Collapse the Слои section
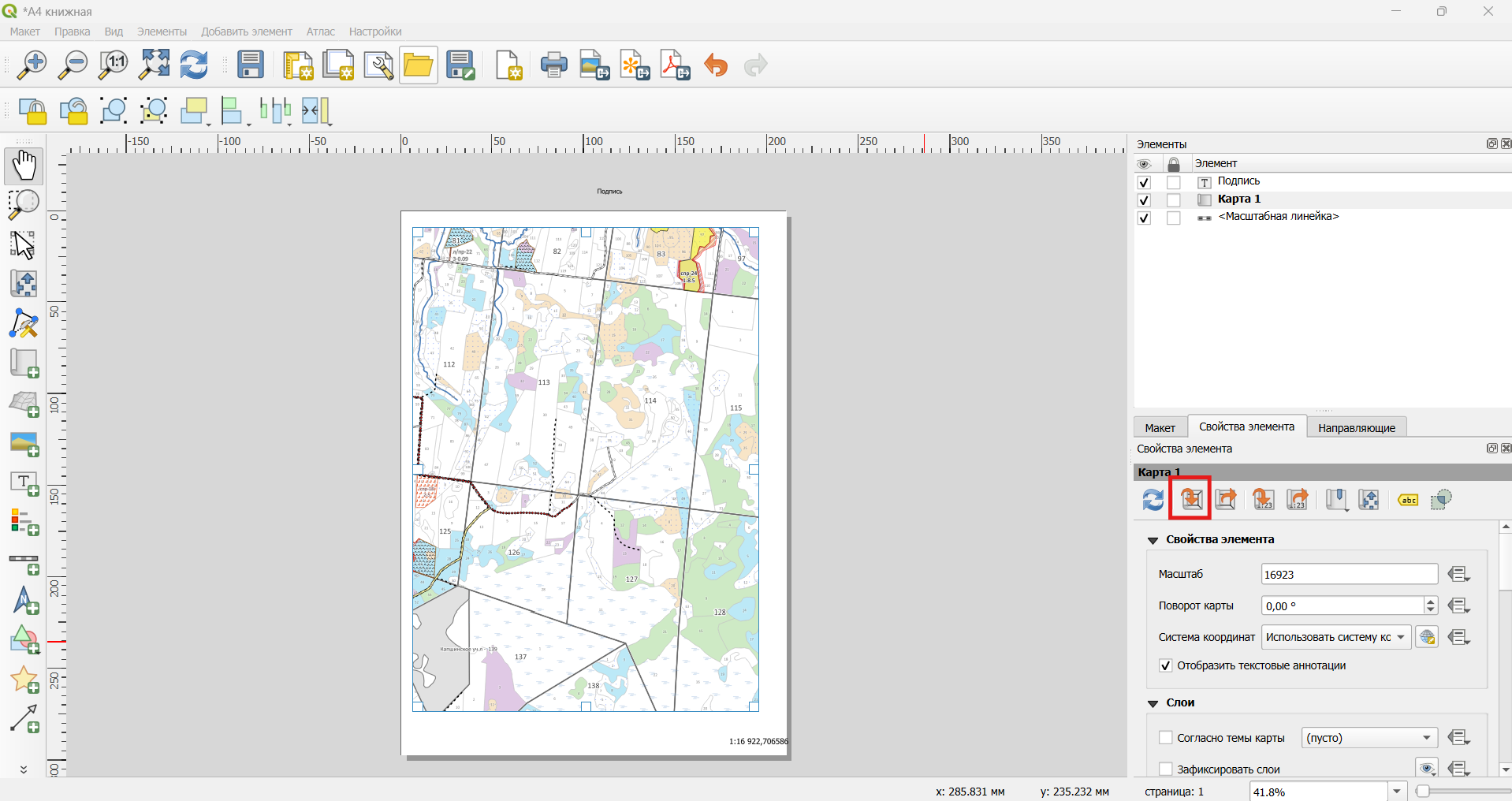 (1153, 702)
